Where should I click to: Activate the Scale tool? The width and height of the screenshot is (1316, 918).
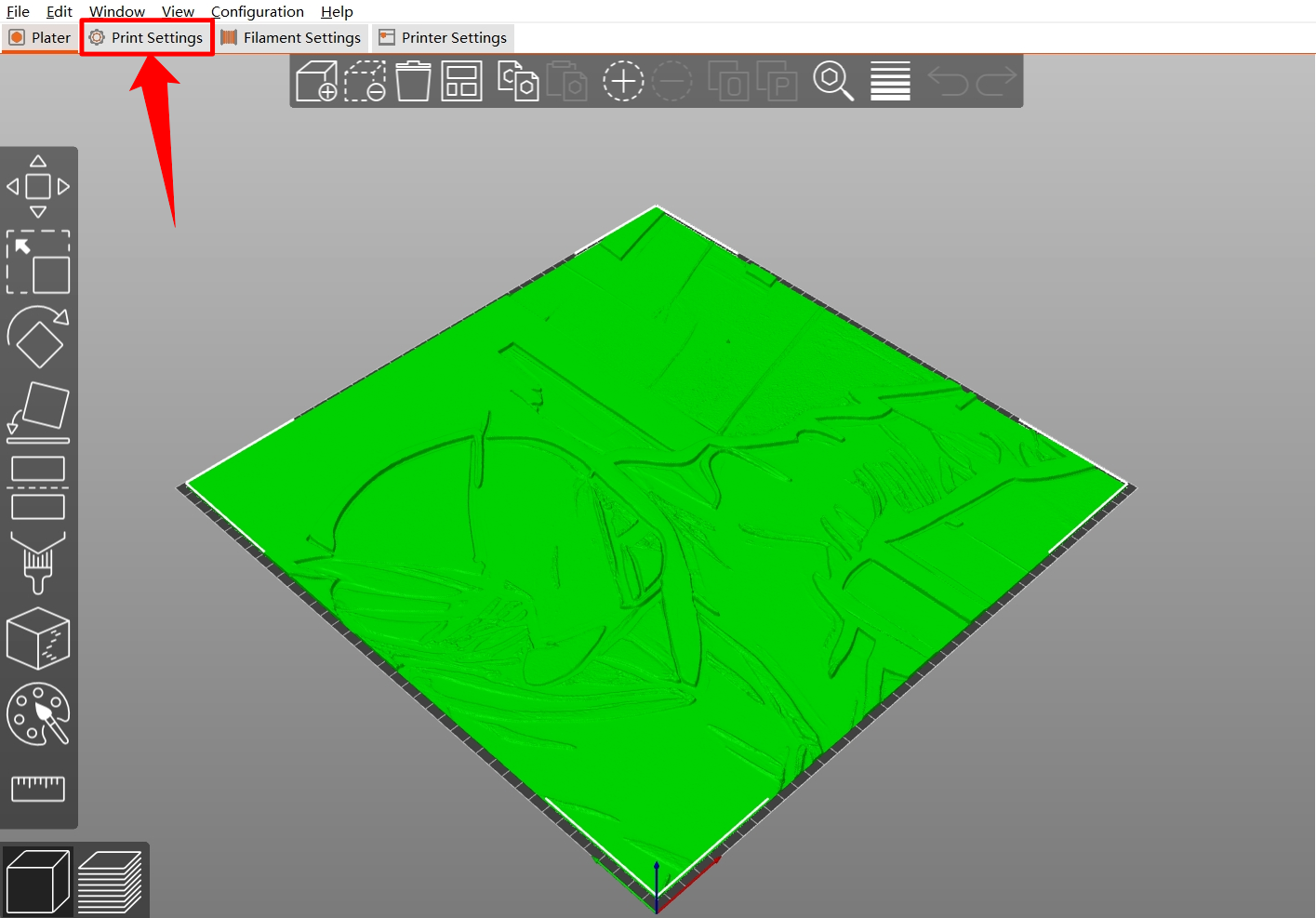(39, 261)
